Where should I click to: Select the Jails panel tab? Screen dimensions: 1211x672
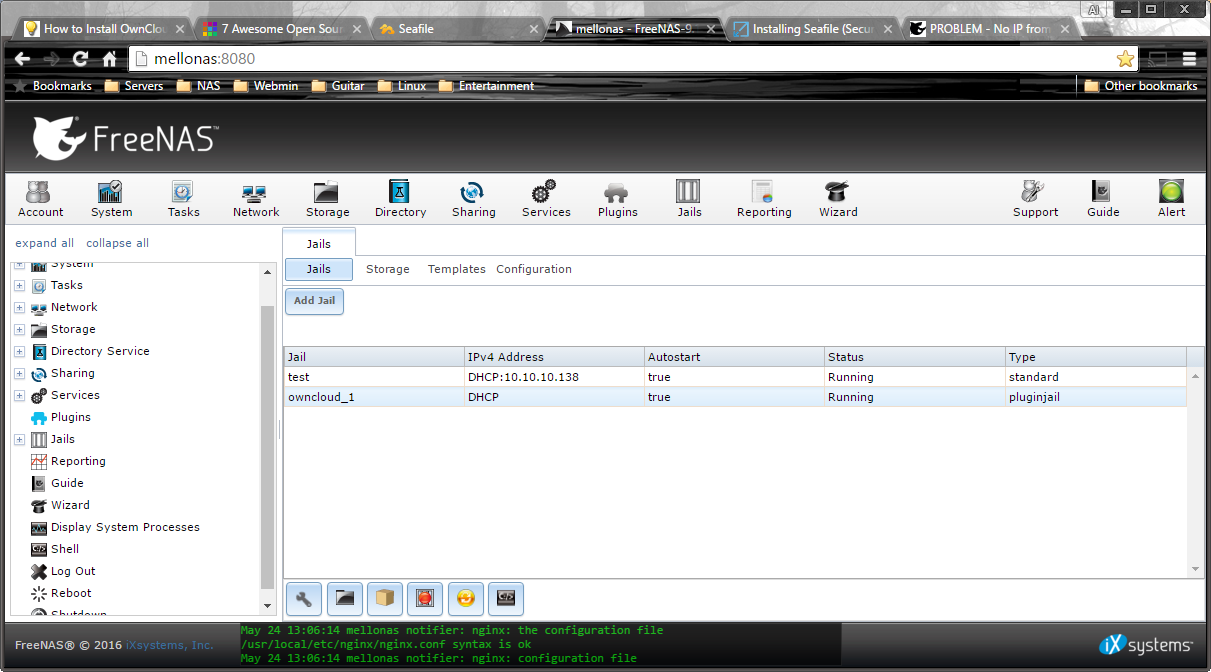pos(319,243)
